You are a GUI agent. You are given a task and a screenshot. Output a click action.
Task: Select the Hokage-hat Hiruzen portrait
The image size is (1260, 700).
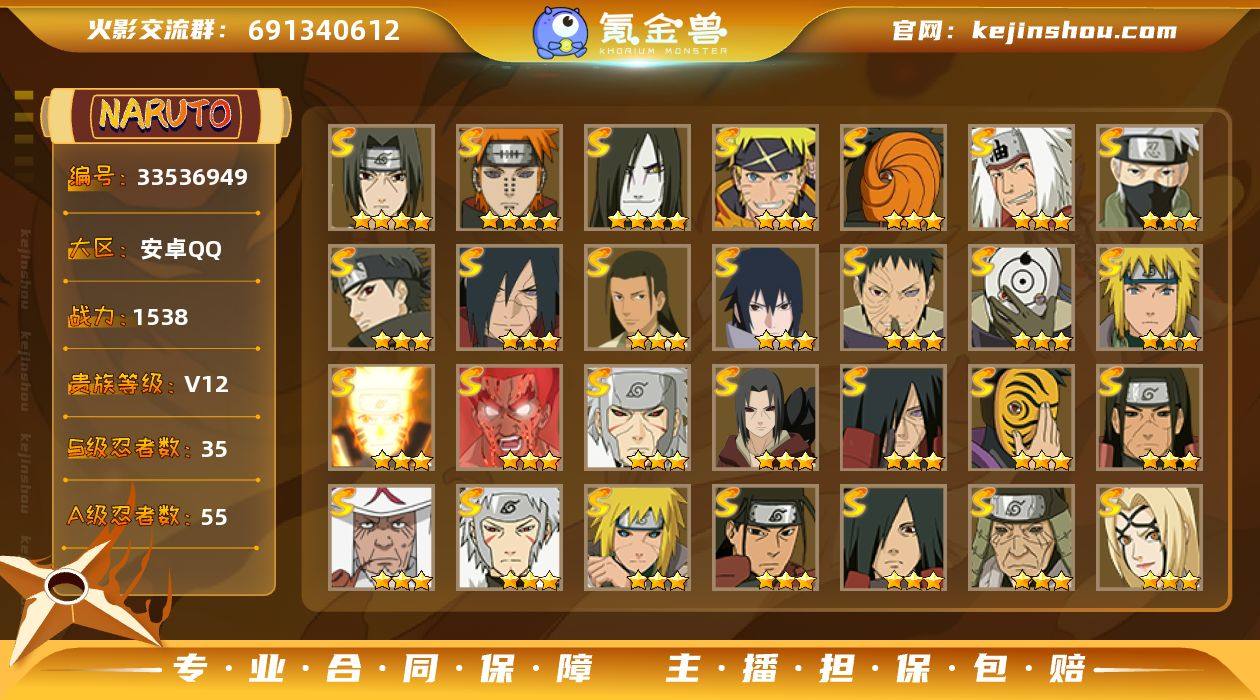(382, 538)
